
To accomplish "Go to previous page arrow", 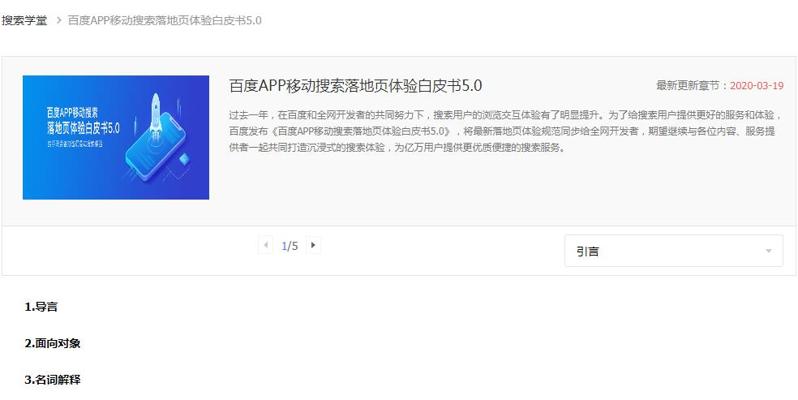I will [265, 245].
